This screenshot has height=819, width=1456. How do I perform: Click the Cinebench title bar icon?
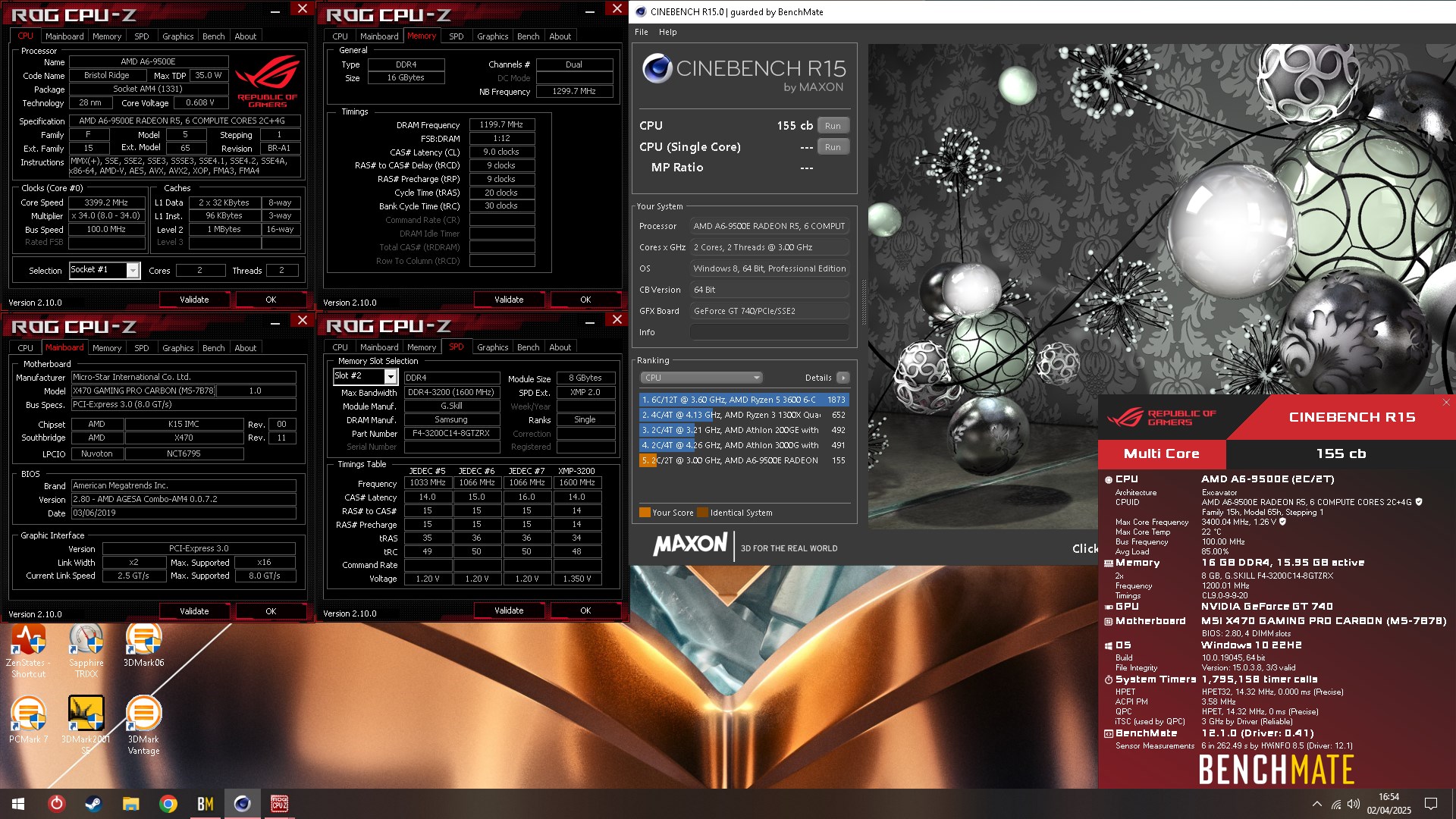click(x=641, y=11)
